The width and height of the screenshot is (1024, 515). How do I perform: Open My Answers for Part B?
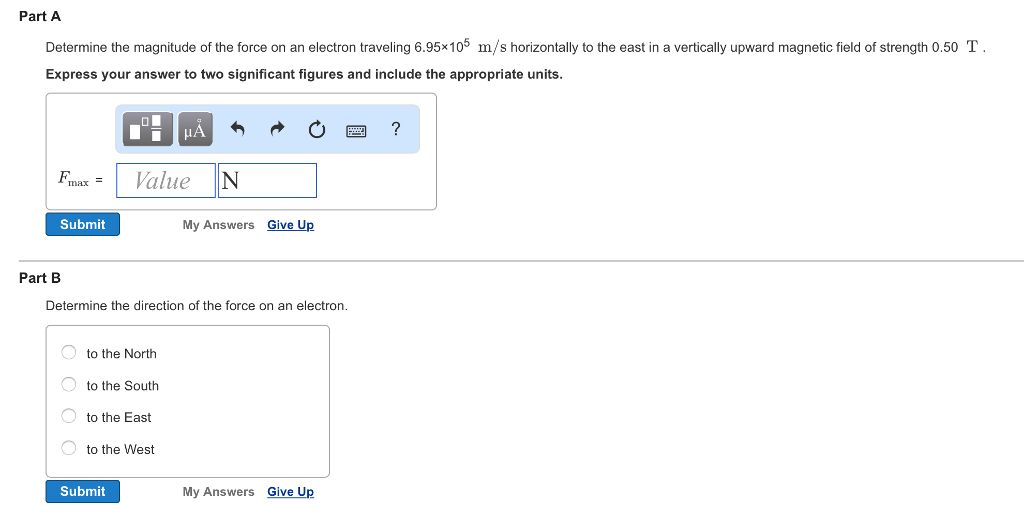click(218, 492)
